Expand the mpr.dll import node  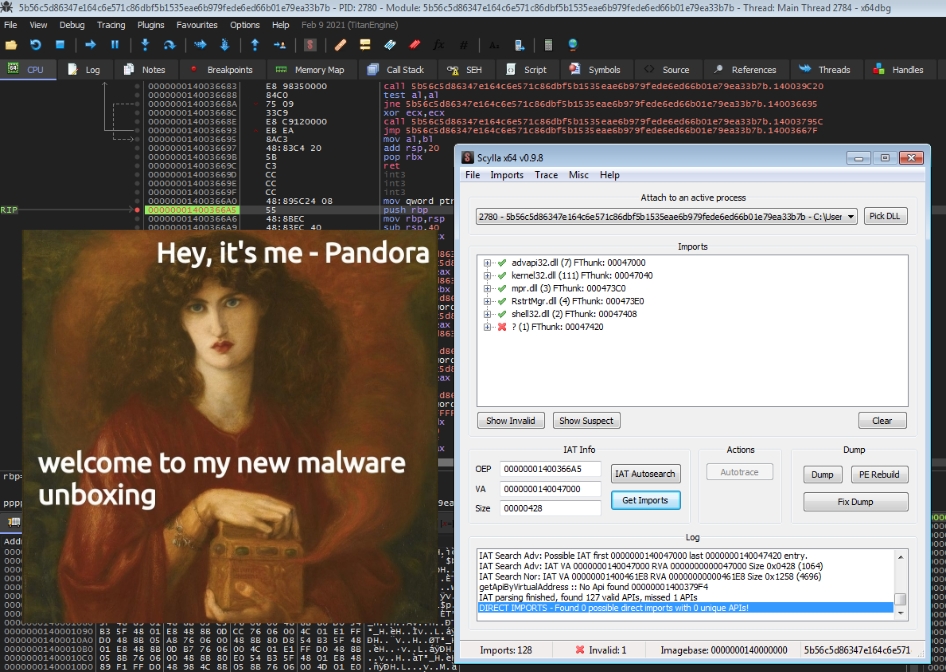coord(487,288)
